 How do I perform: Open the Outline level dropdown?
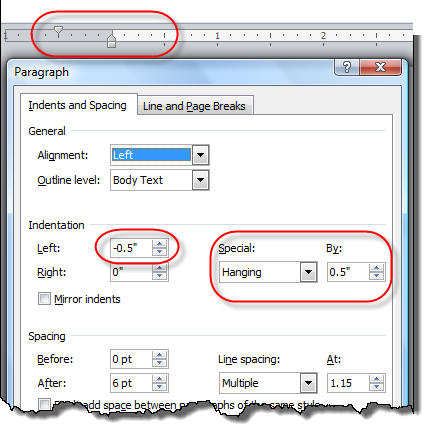[200, 180]
